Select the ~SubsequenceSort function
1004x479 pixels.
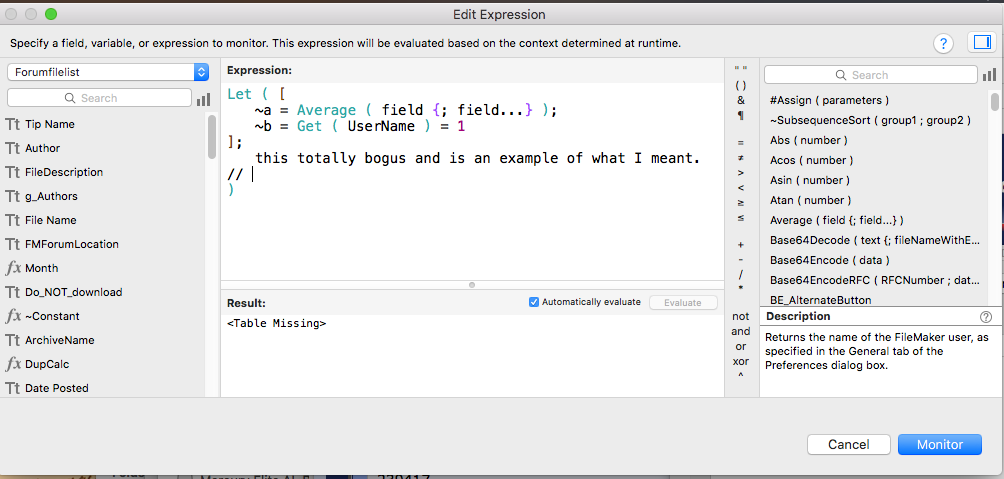coord(870,120)
